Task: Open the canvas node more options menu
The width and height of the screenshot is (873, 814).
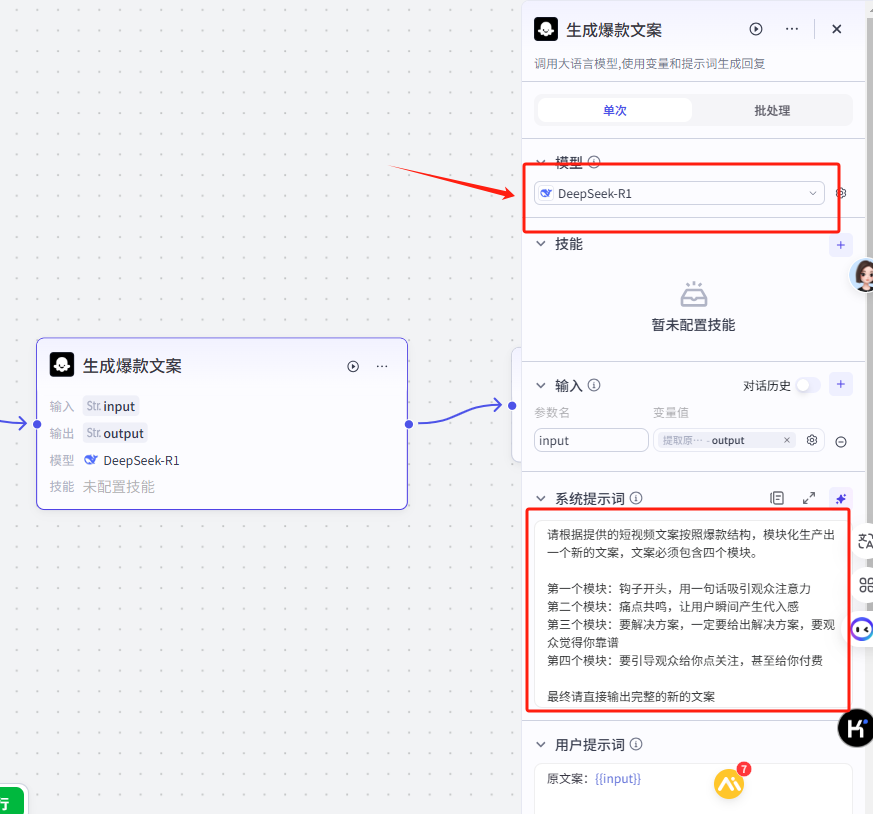Action: point(382,366)
